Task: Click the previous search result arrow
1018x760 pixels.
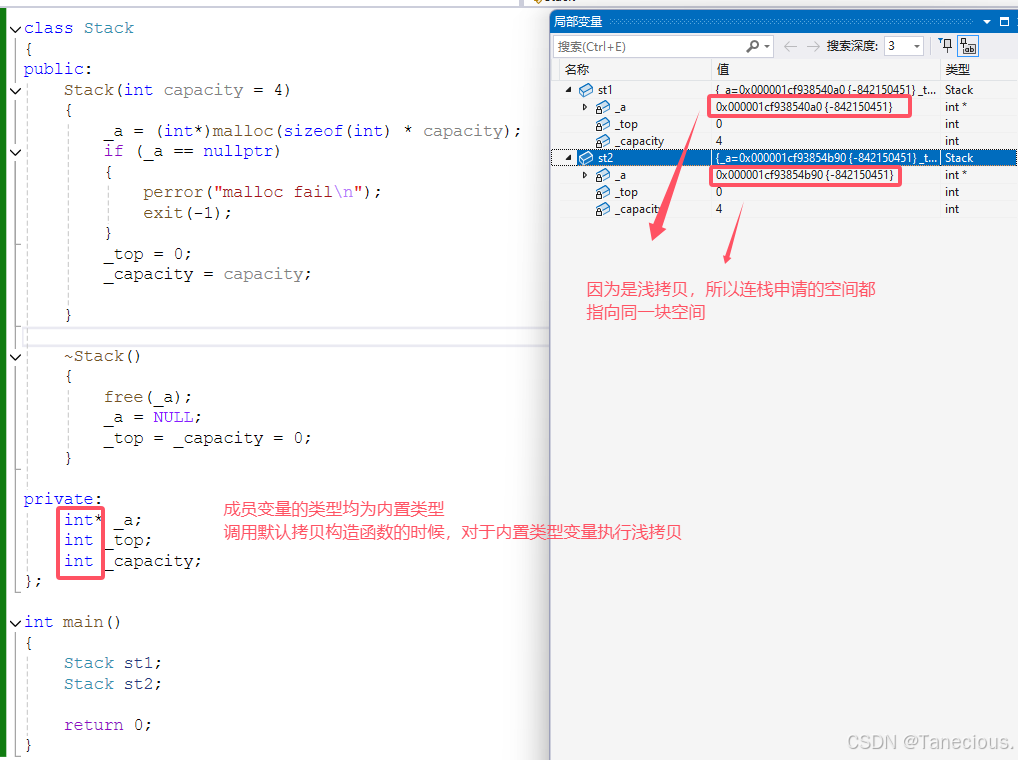Action: [x=790, y=46]
